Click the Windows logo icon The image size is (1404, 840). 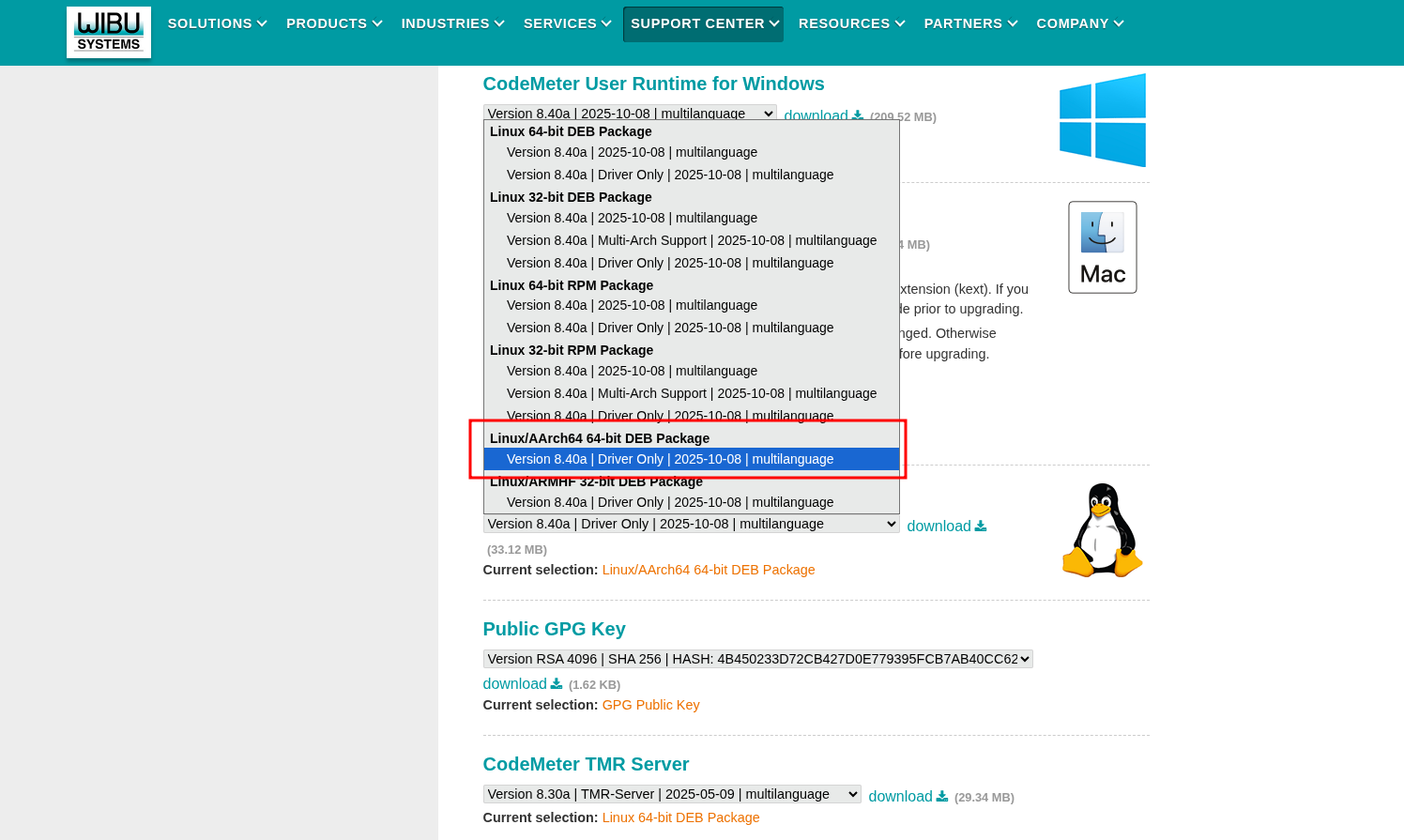click(1102, 120)
